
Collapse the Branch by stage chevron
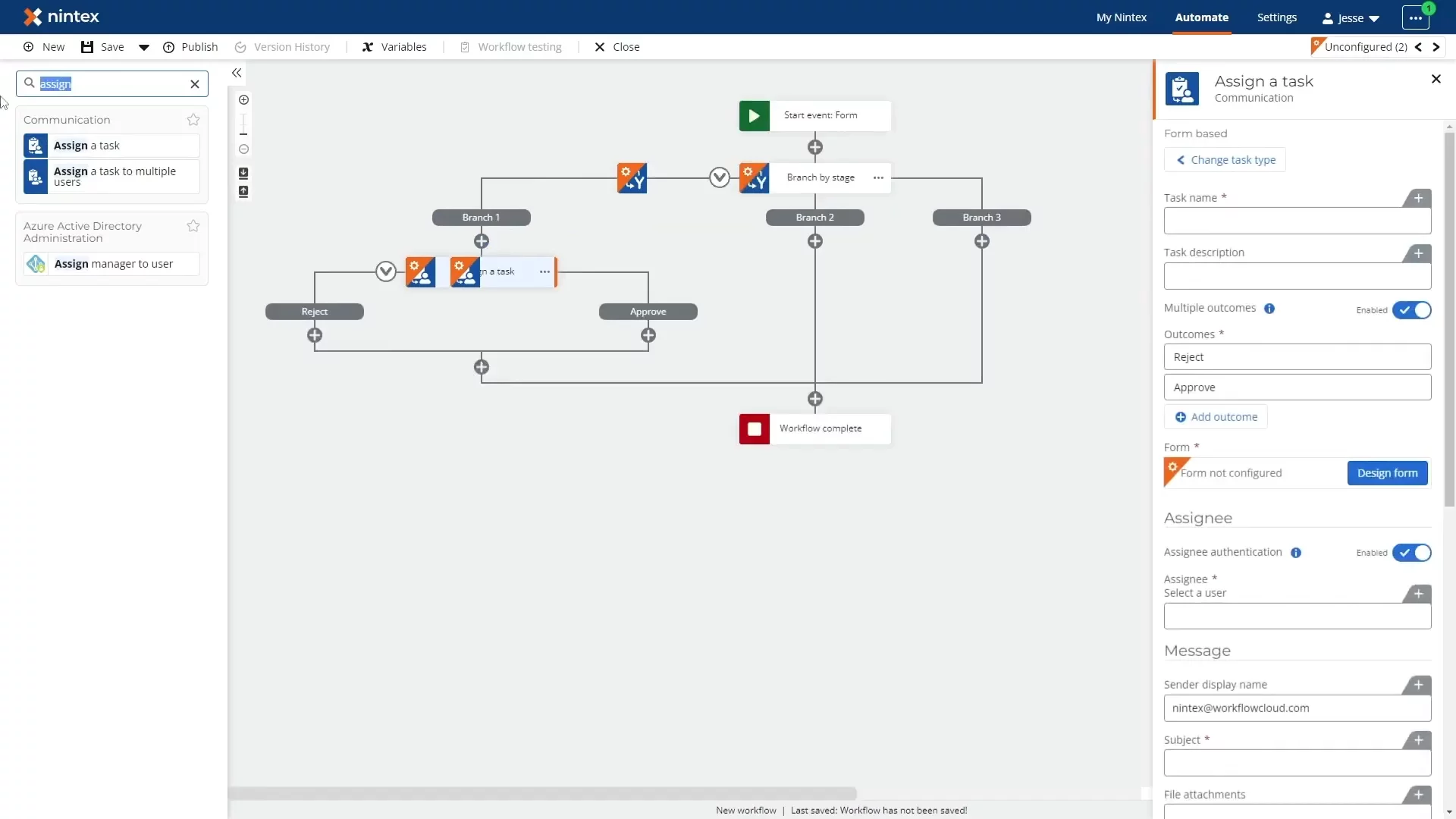point(719,178)
